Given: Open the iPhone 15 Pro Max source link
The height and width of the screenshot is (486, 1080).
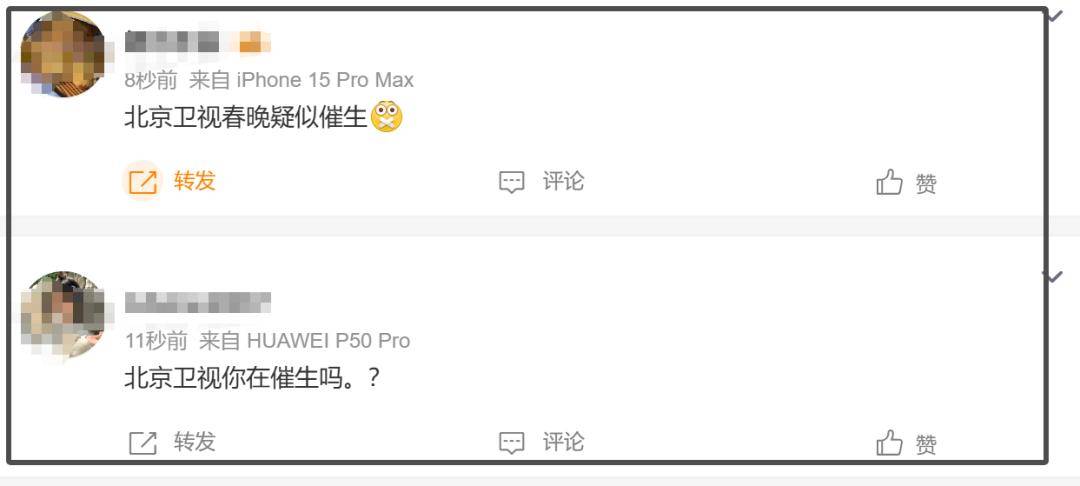Looking at the screenshot, I should (x=325, y=81).
